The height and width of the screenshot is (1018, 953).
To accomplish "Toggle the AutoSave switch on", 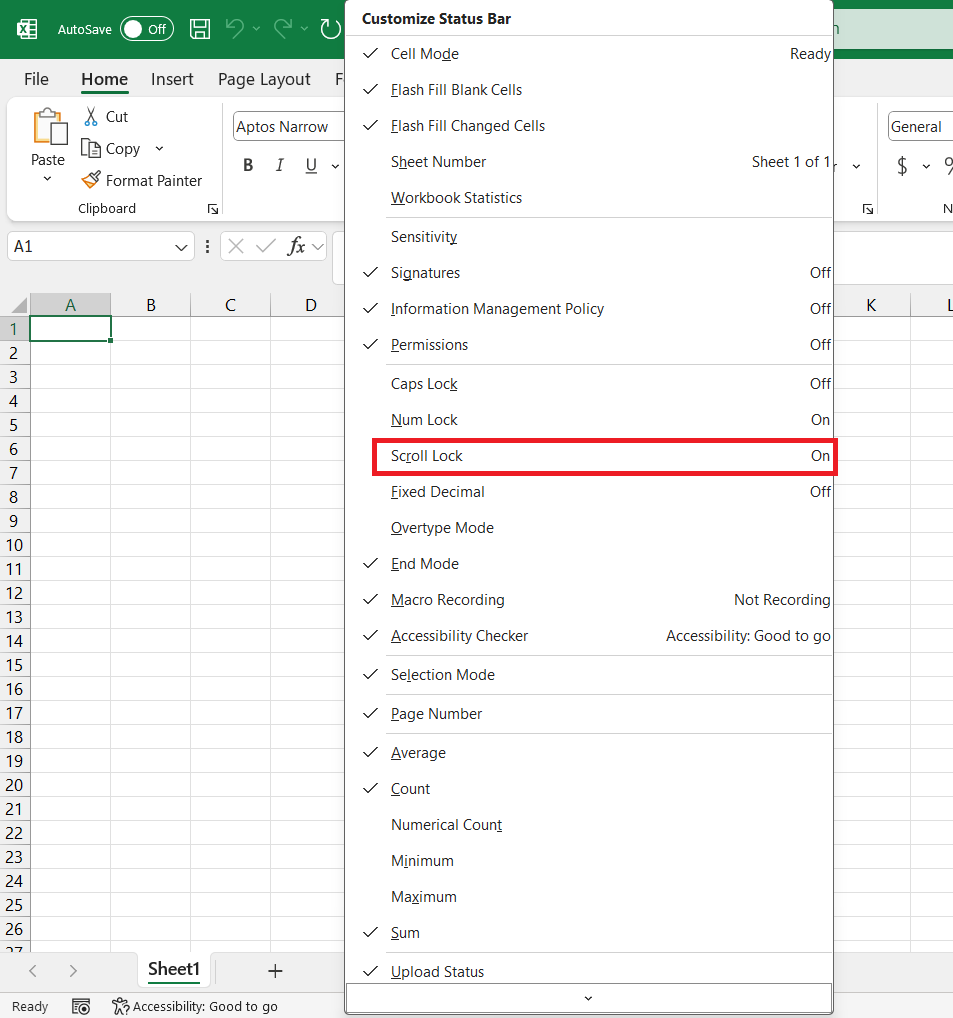I will pyautogui.click(x=146, y=29).
